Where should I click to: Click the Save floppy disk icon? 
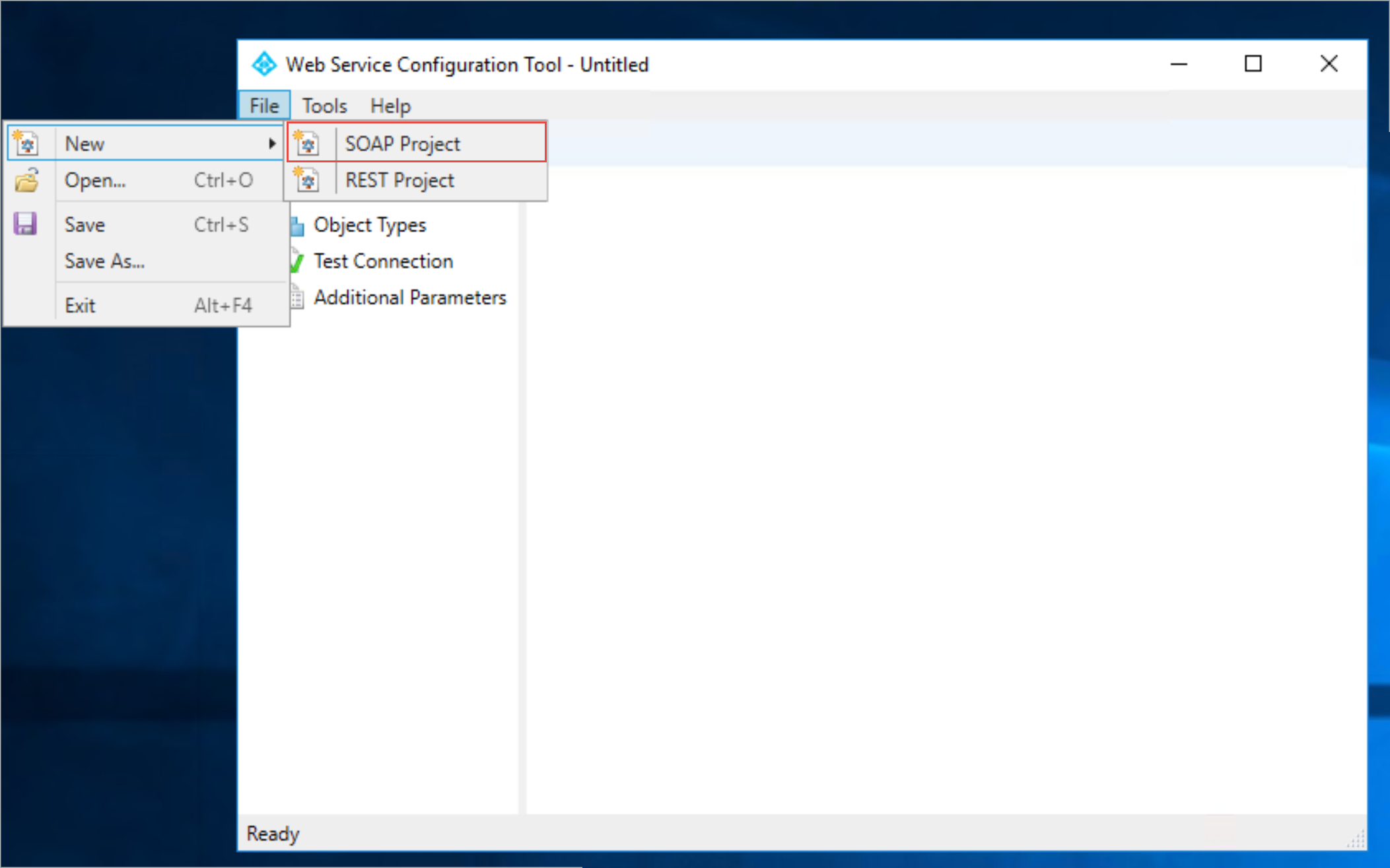24,223
